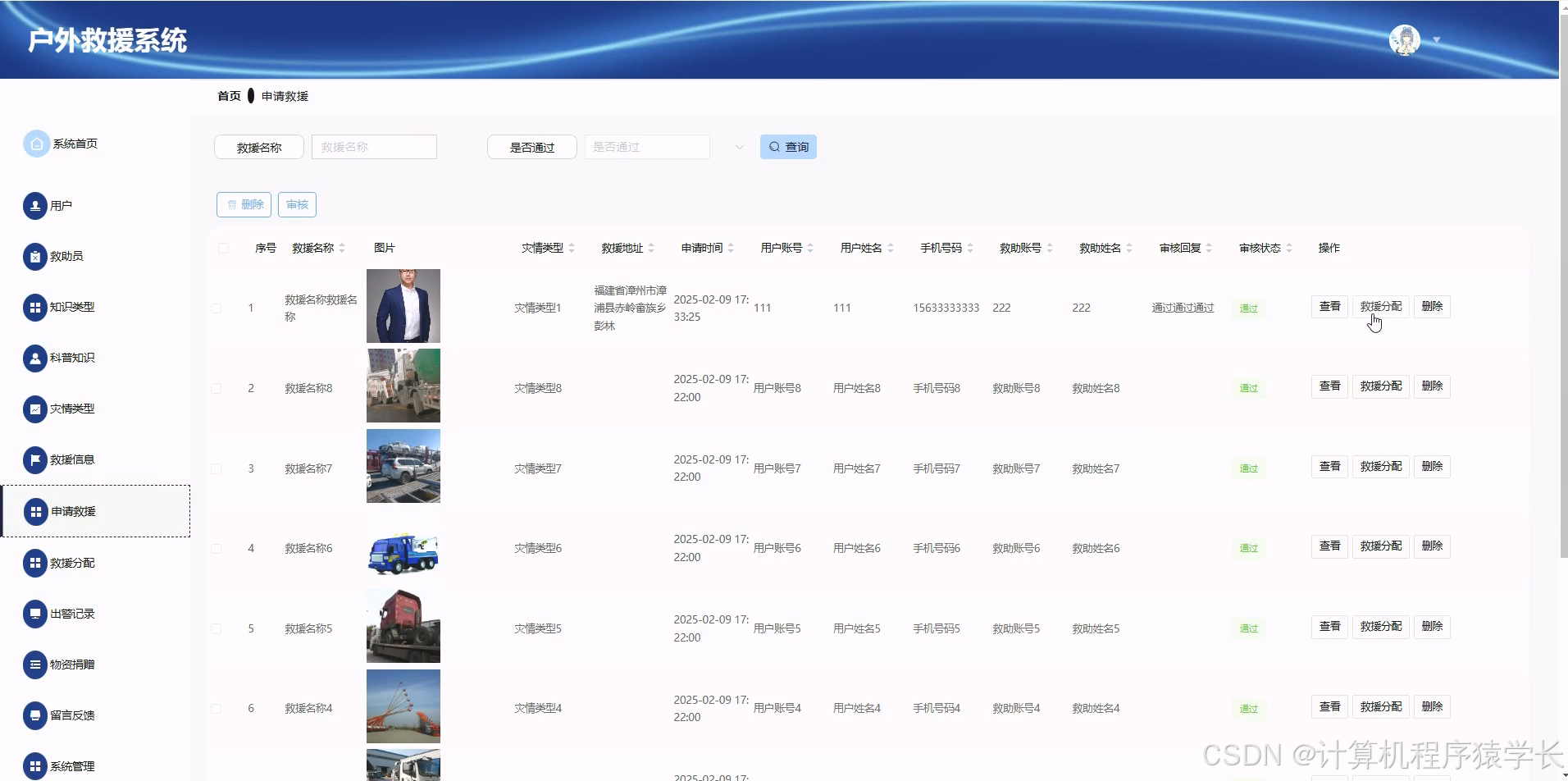
Task: Check the checkbox for row 救援名称5
Action: tap(217, 629)
